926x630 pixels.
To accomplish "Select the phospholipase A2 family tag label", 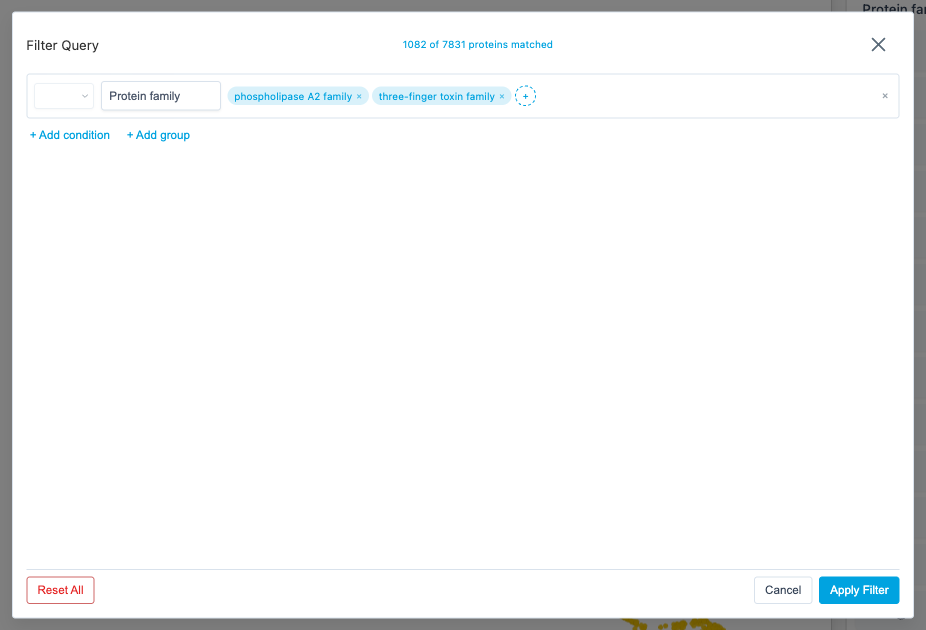I will [293, 96].
